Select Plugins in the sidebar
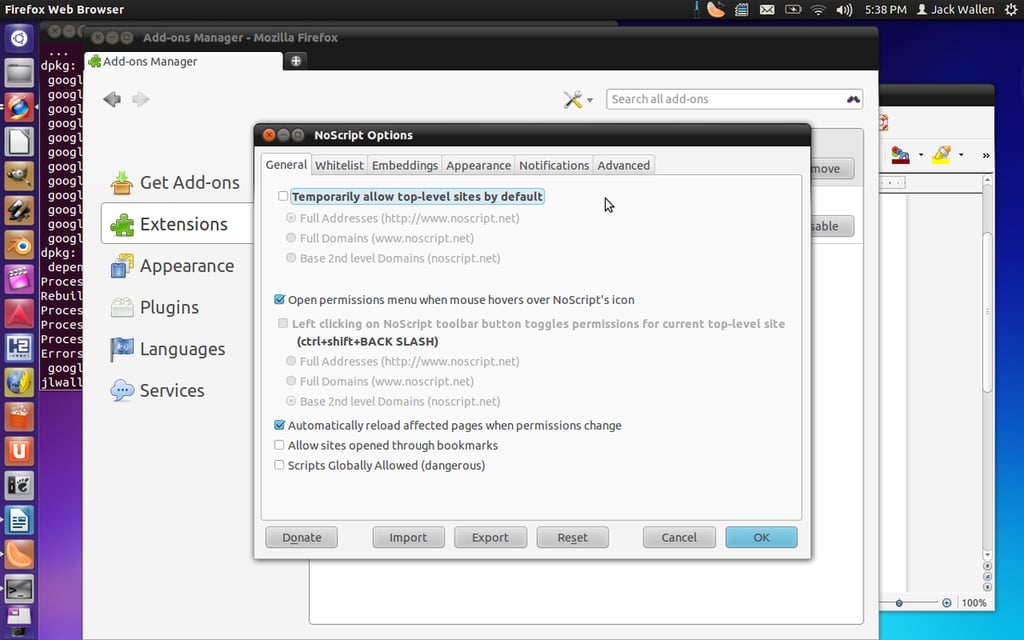Viewport: 1024px width, 640px height. tap(155, 308)
